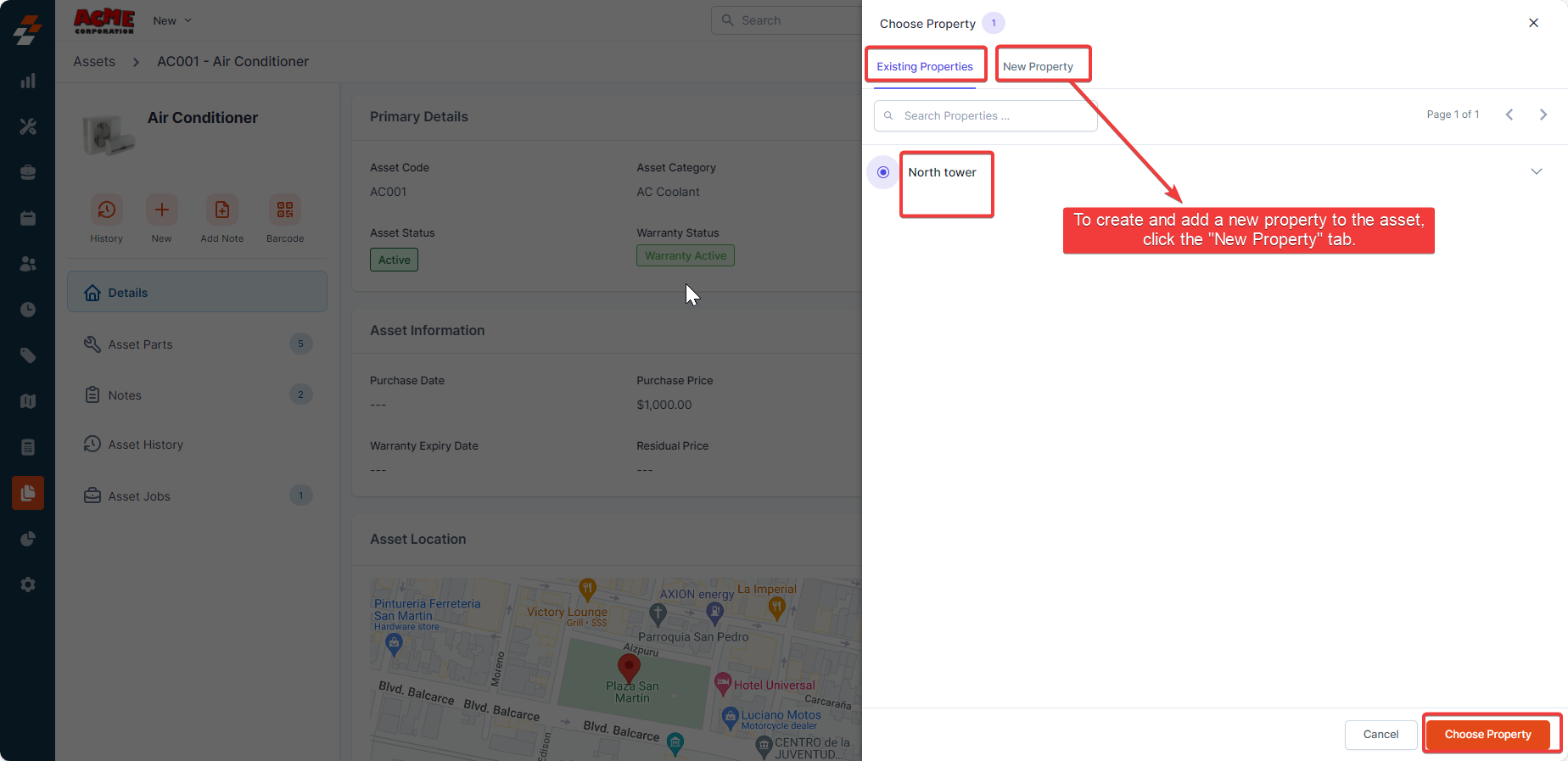Open the Asset History section
The image size is (1568, 761).
pos(197,445)
